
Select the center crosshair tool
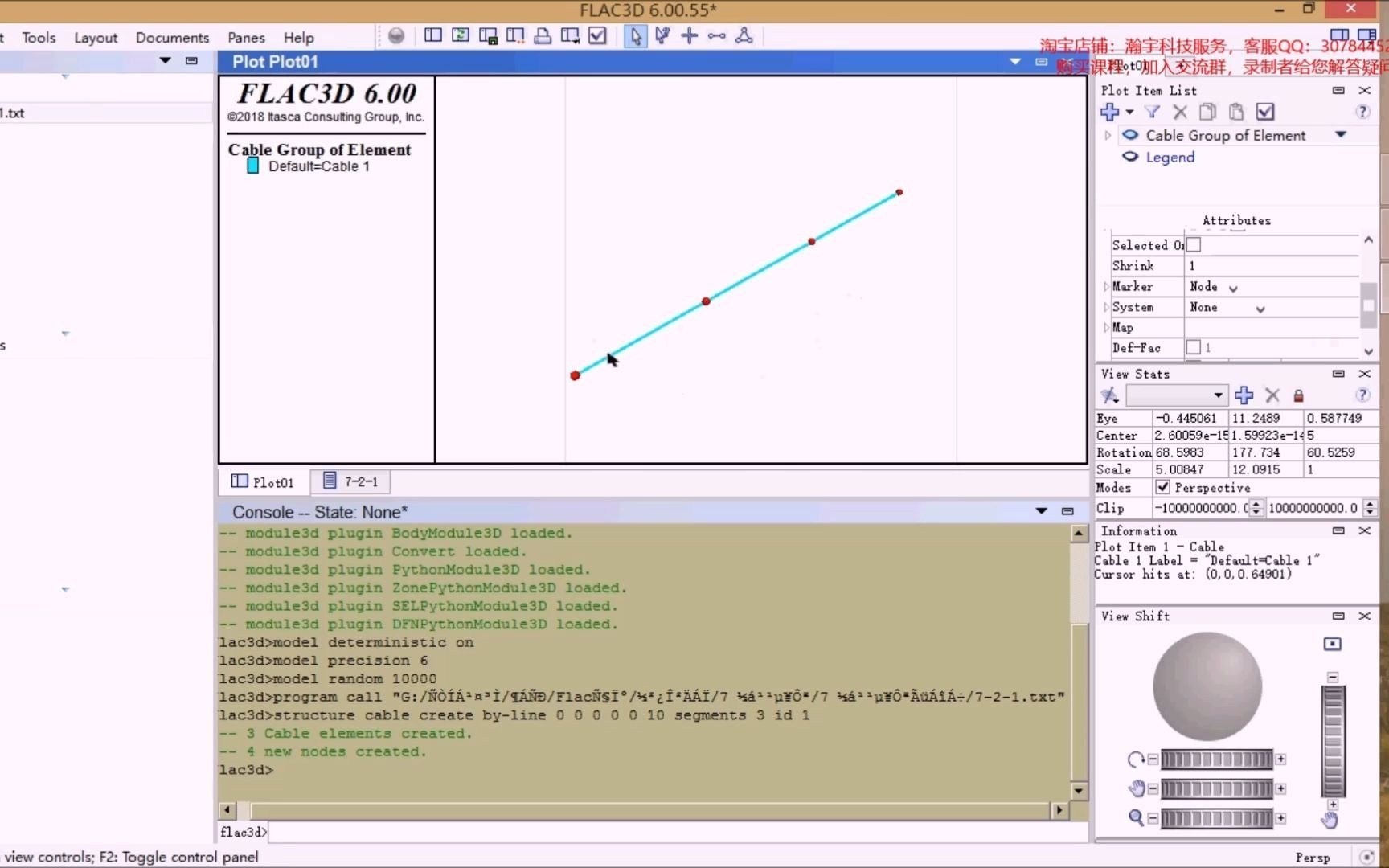click(690, 35)
